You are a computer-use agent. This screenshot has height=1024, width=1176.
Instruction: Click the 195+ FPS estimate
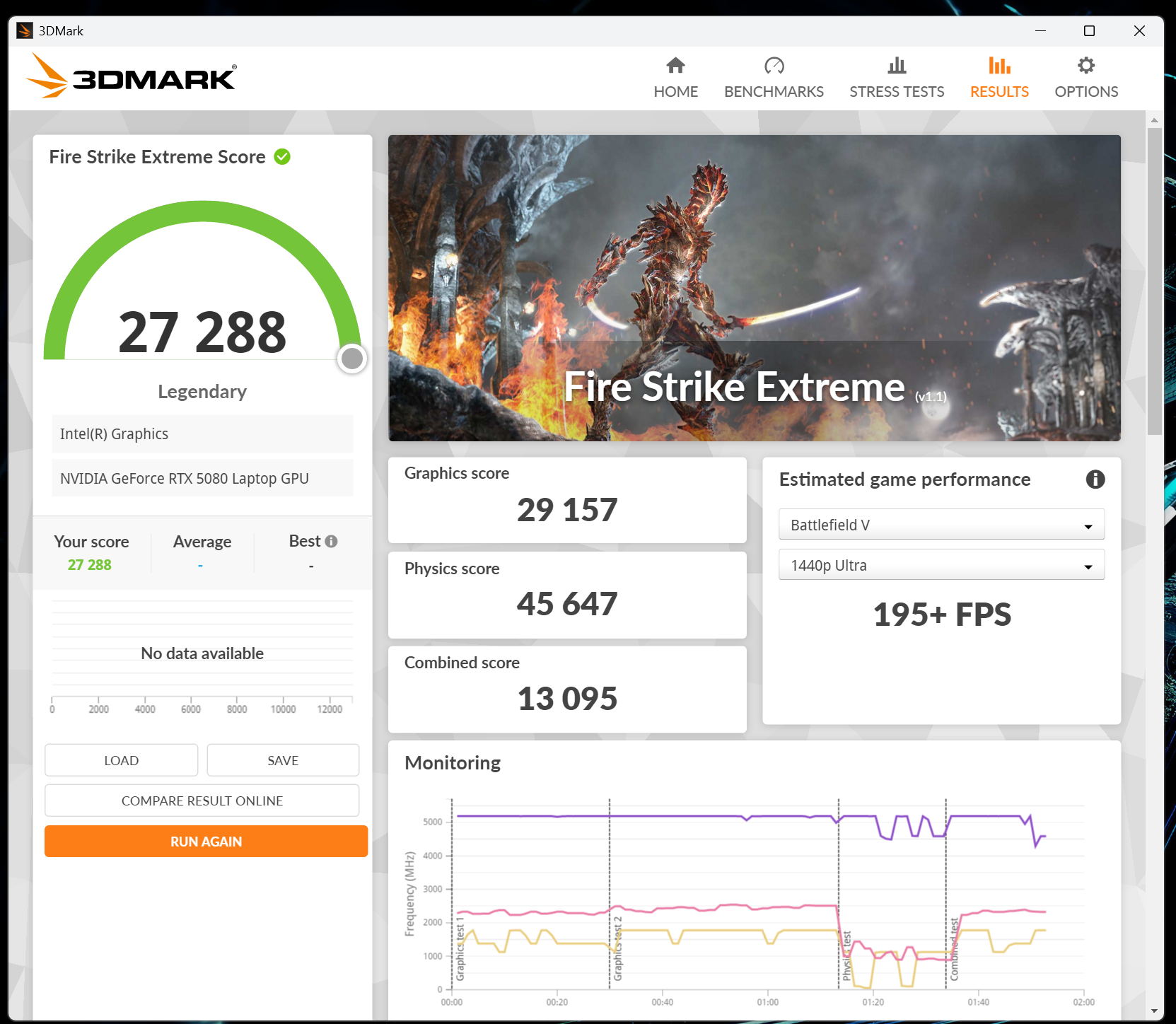click(942, 614)
